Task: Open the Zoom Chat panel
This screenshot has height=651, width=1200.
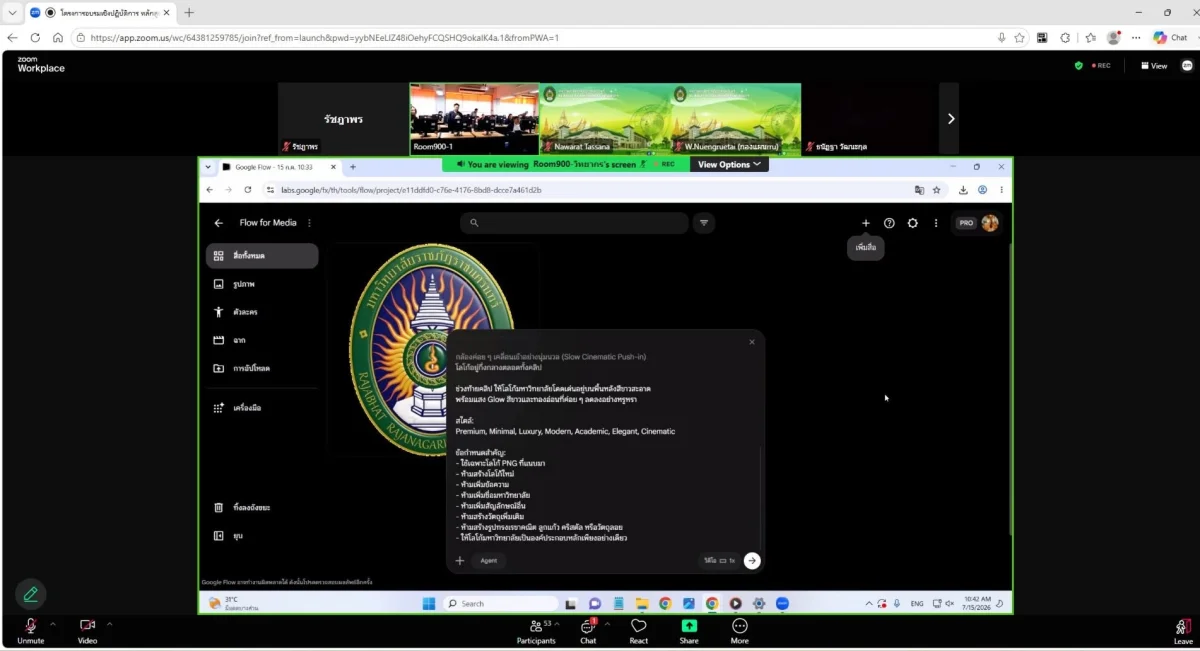Action: 588,631
